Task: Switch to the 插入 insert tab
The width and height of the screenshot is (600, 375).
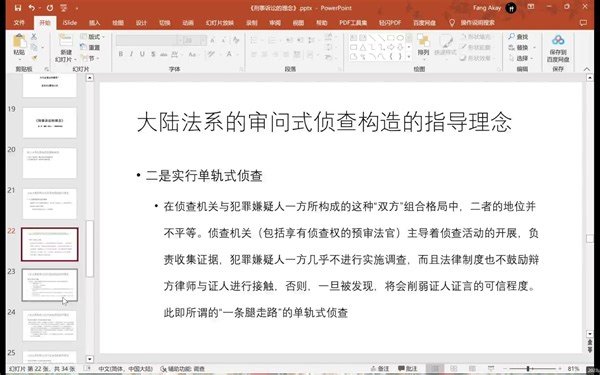Action: [x=94, y=23]
